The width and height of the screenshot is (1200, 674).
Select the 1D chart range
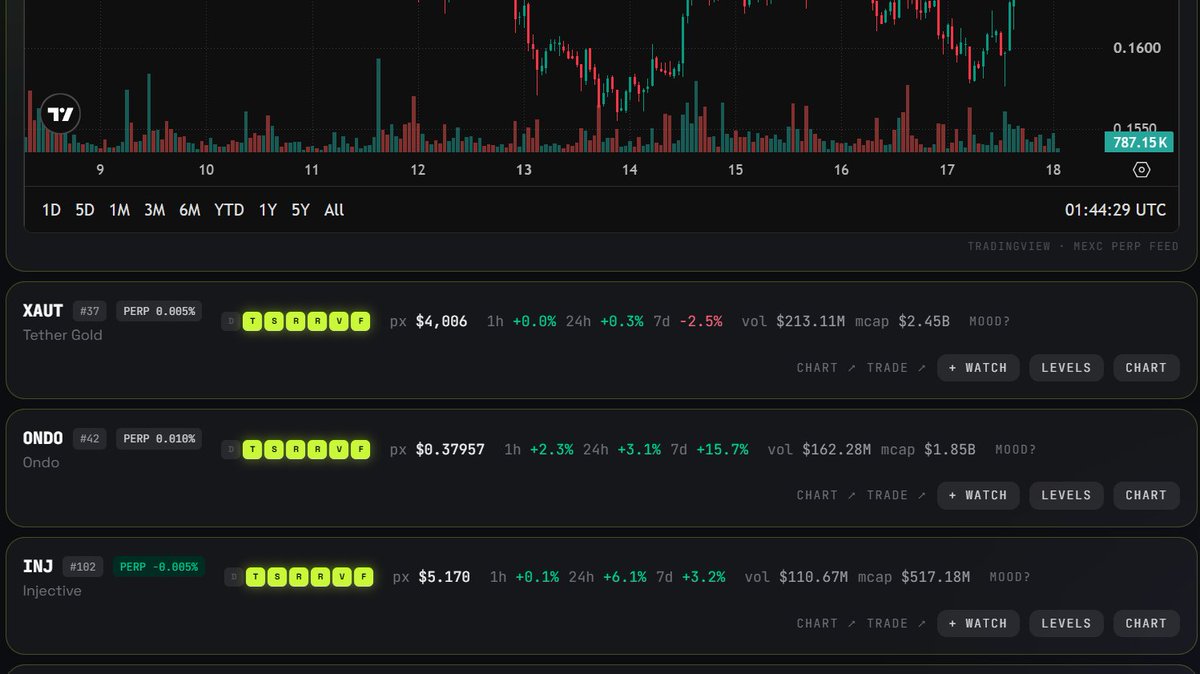tap(51, 210)
